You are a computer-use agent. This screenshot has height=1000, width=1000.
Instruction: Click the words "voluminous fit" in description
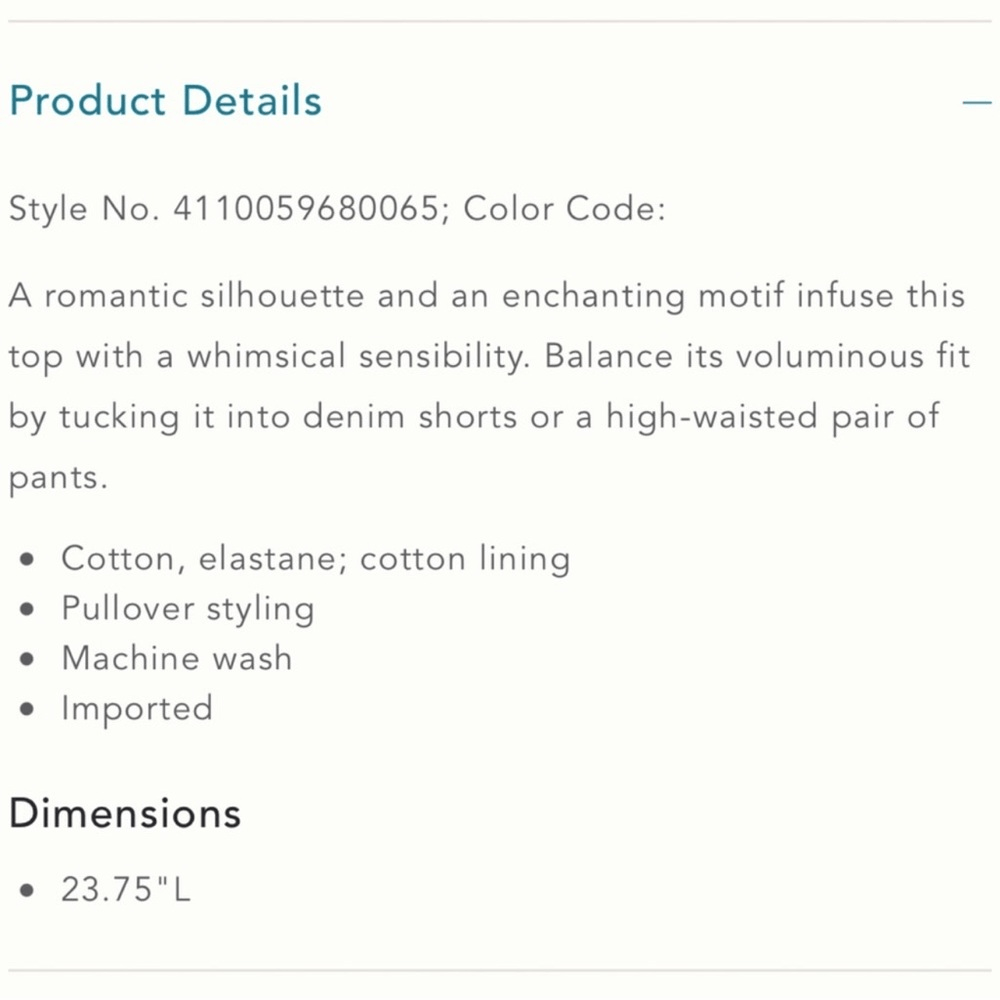click(850, 357)
